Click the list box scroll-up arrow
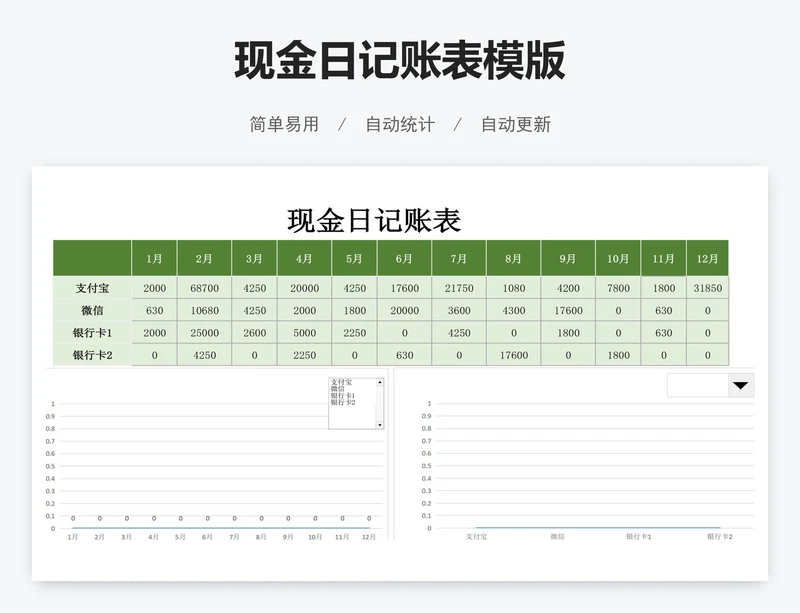 [380, 382]
